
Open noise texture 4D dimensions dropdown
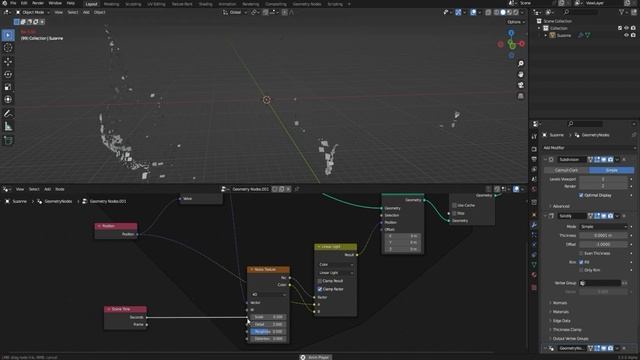pos(269,294)
